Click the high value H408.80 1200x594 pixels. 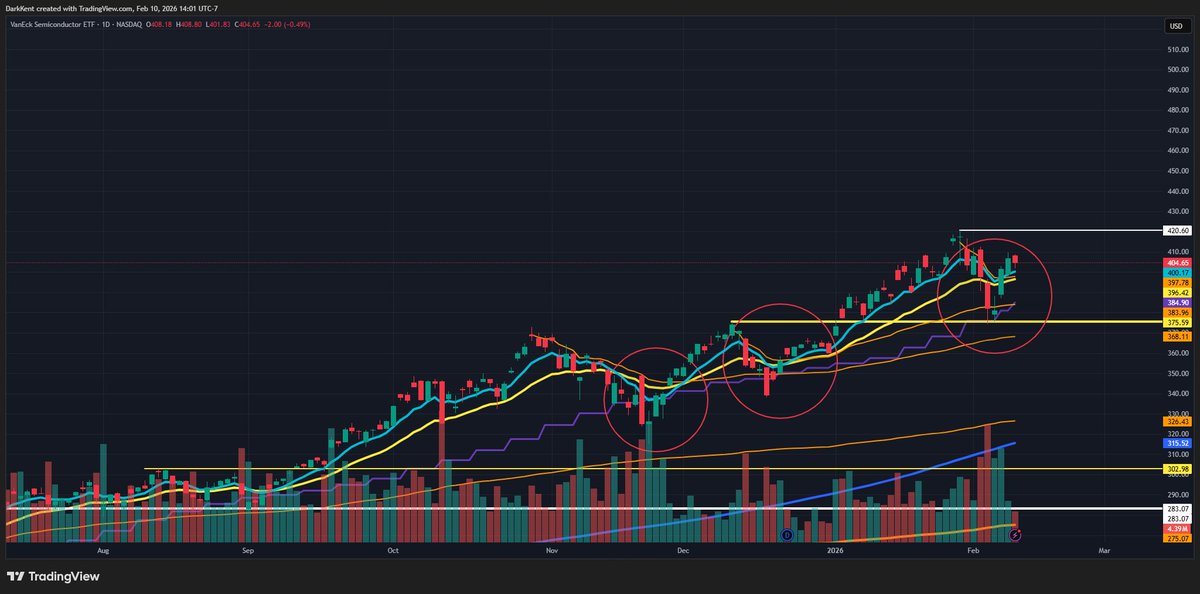pyautogui.click(x=188, y=24)
